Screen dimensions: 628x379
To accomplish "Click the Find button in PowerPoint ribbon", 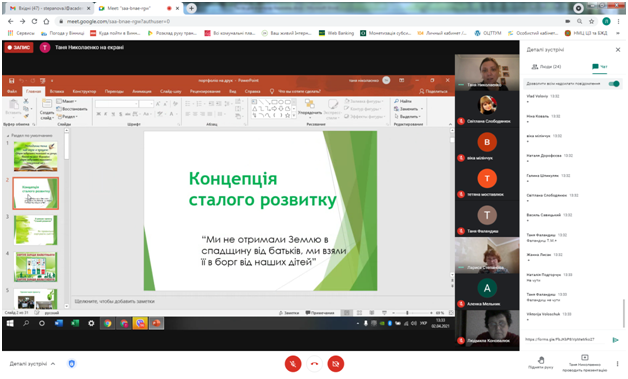I will click(403, 101).
